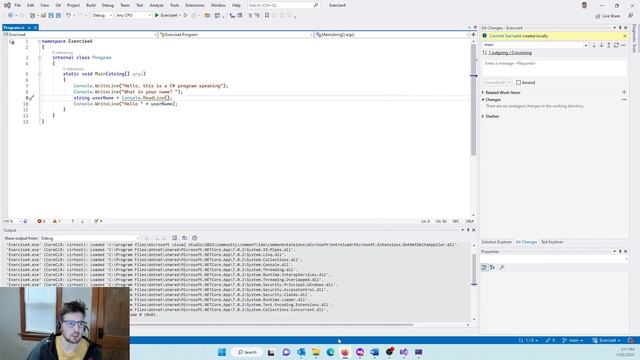The height and width of the screenshot is (360, 640).
Task: Open the Build menu
Action: 91,5
